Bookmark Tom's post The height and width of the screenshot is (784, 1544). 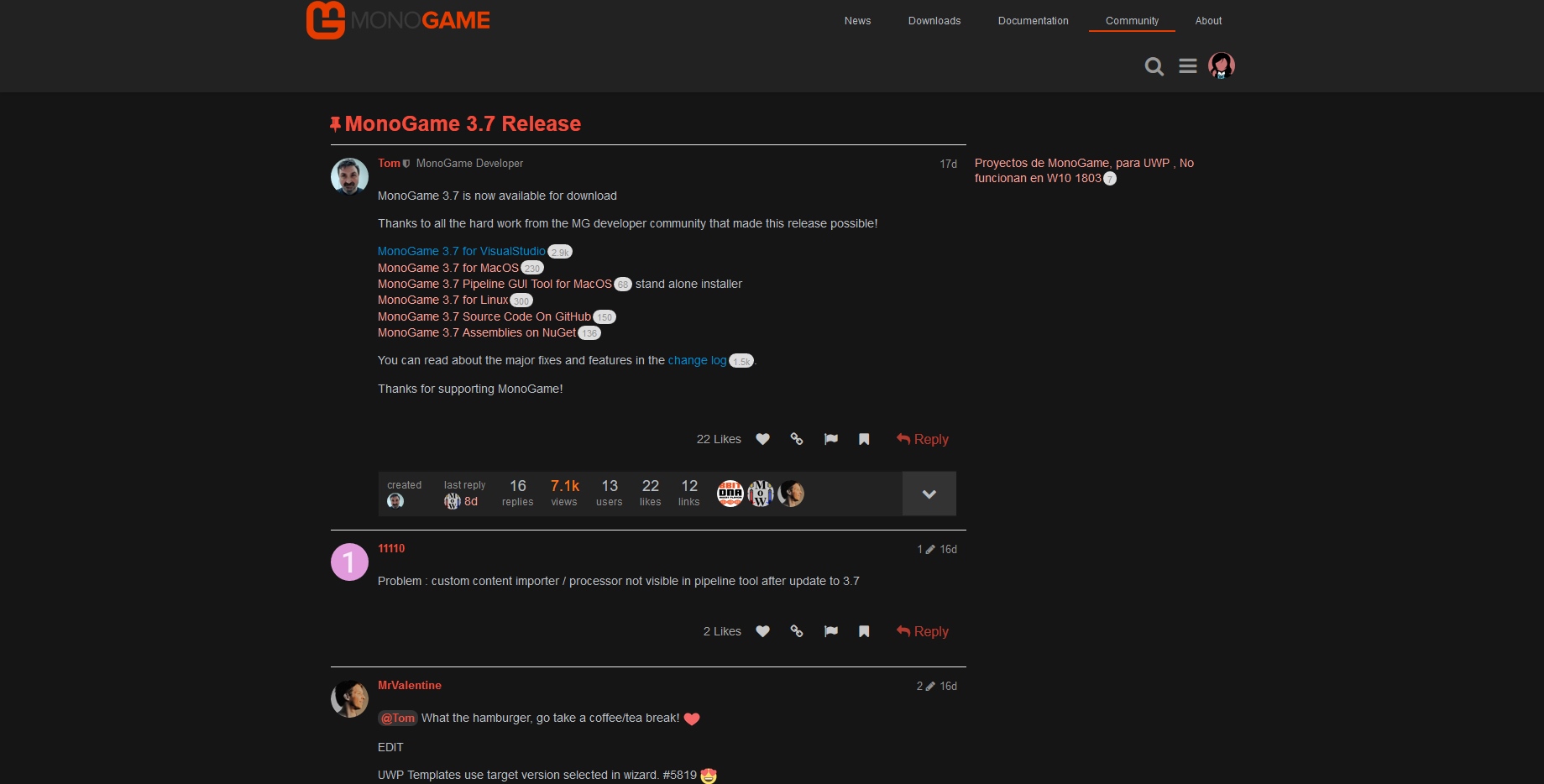864,439
